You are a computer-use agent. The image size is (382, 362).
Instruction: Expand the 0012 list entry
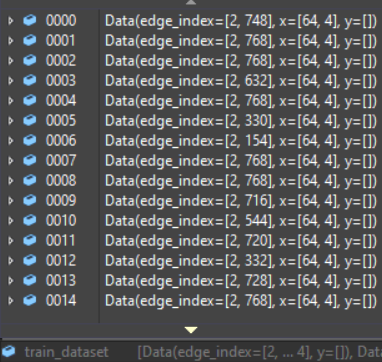(11, 261)
